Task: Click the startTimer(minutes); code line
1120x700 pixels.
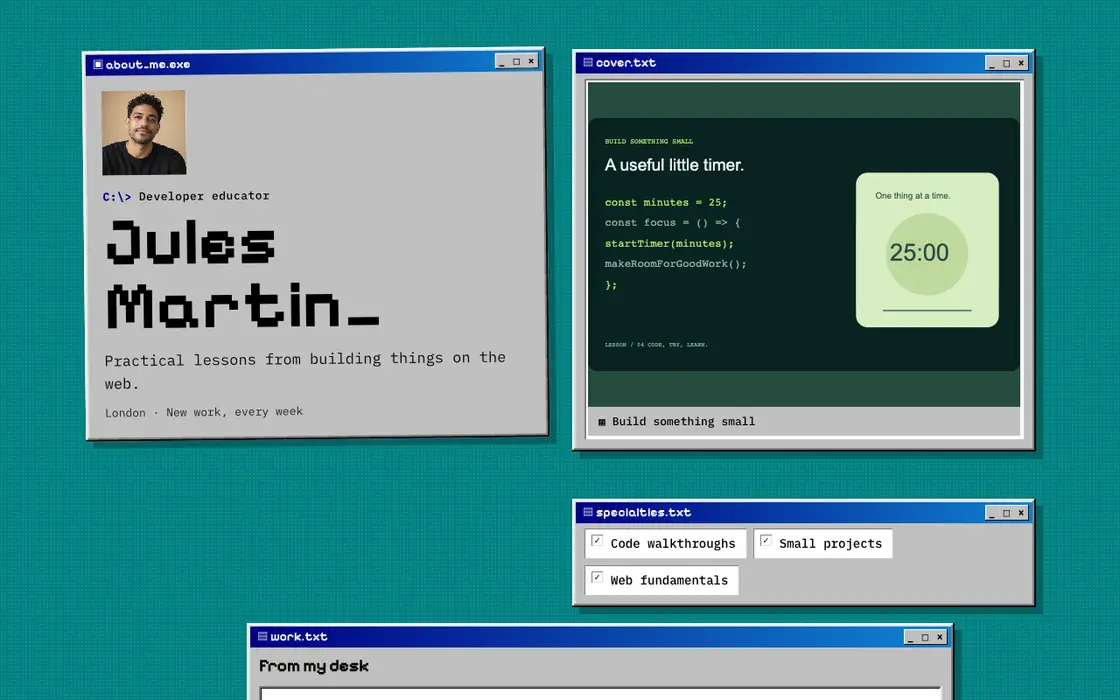Action: tap(669, 244)
